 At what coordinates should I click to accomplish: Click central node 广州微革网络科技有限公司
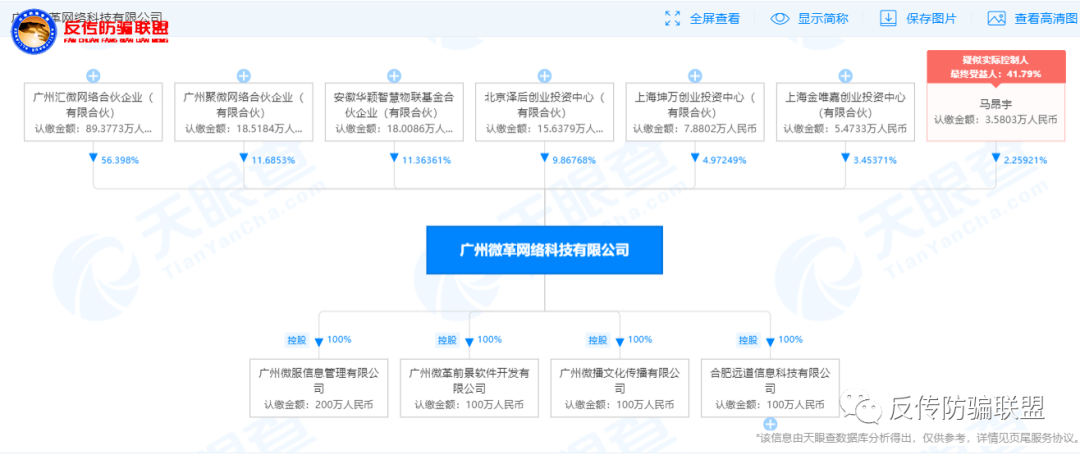click(544, 251)
